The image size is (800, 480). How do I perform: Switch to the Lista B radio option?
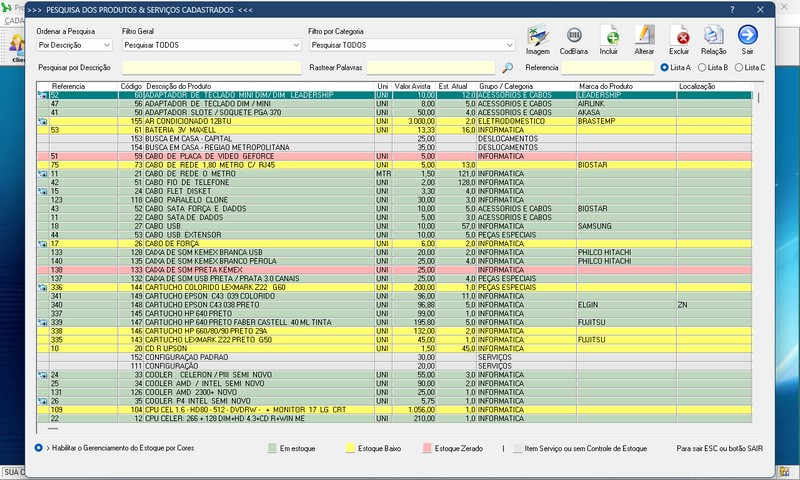tap(702, 67)
